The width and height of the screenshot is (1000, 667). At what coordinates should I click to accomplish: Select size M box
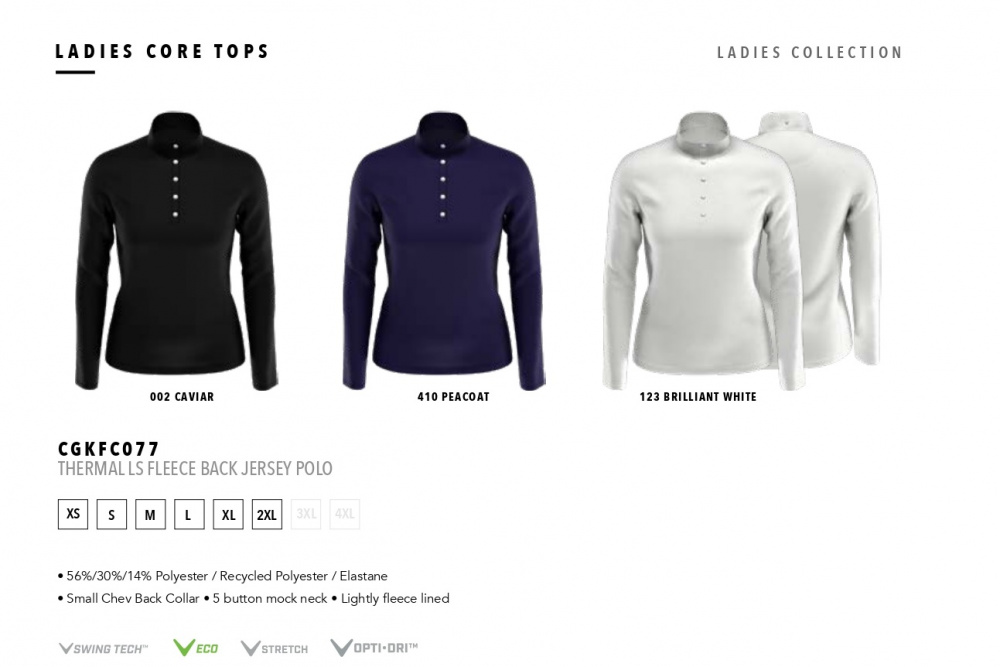pyautogui.click(x=150, y=514)
